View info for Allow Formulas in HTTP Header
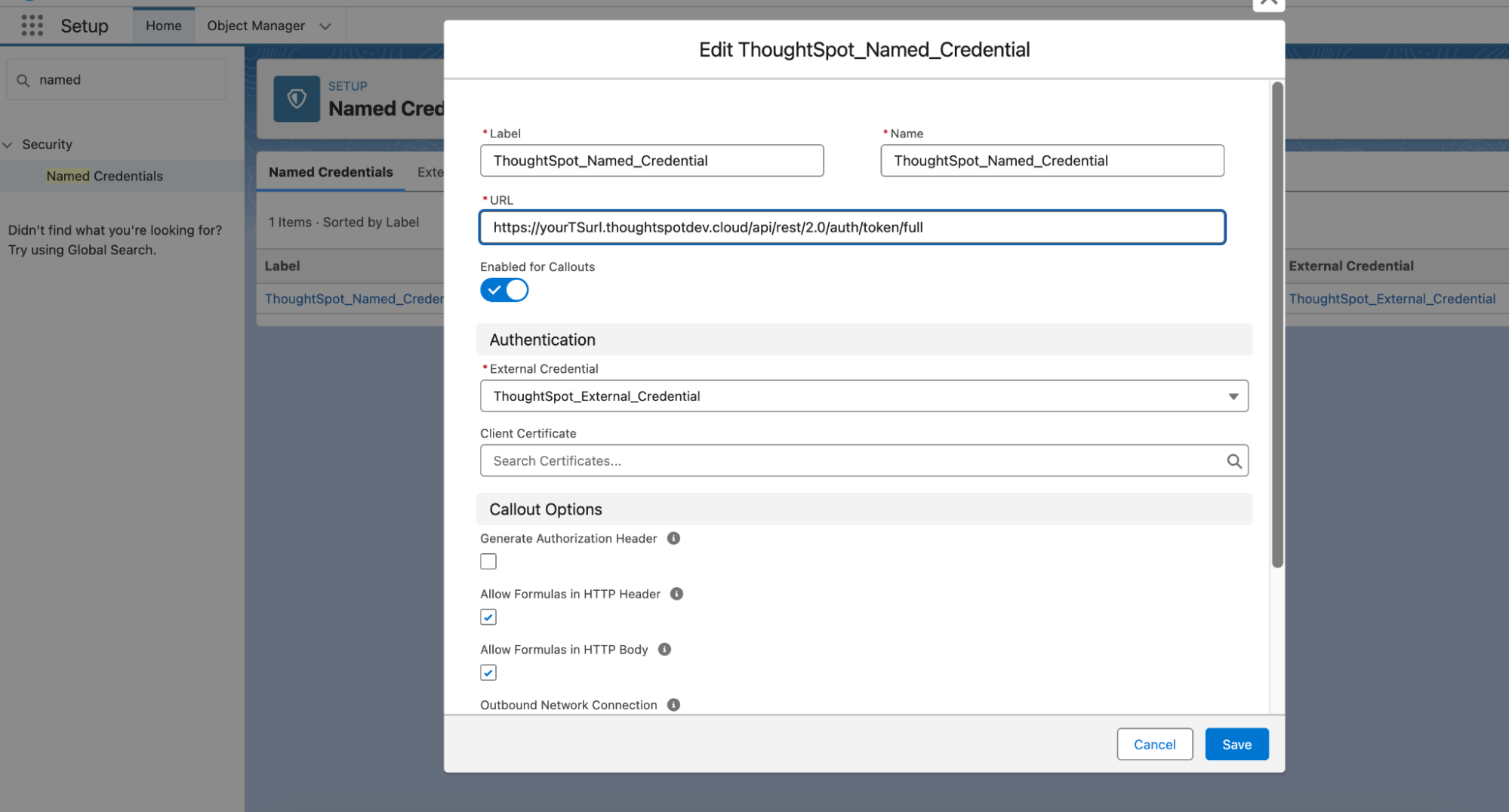Image resolution: width=1509 pixels, height=812 pixels. [676, 593]
